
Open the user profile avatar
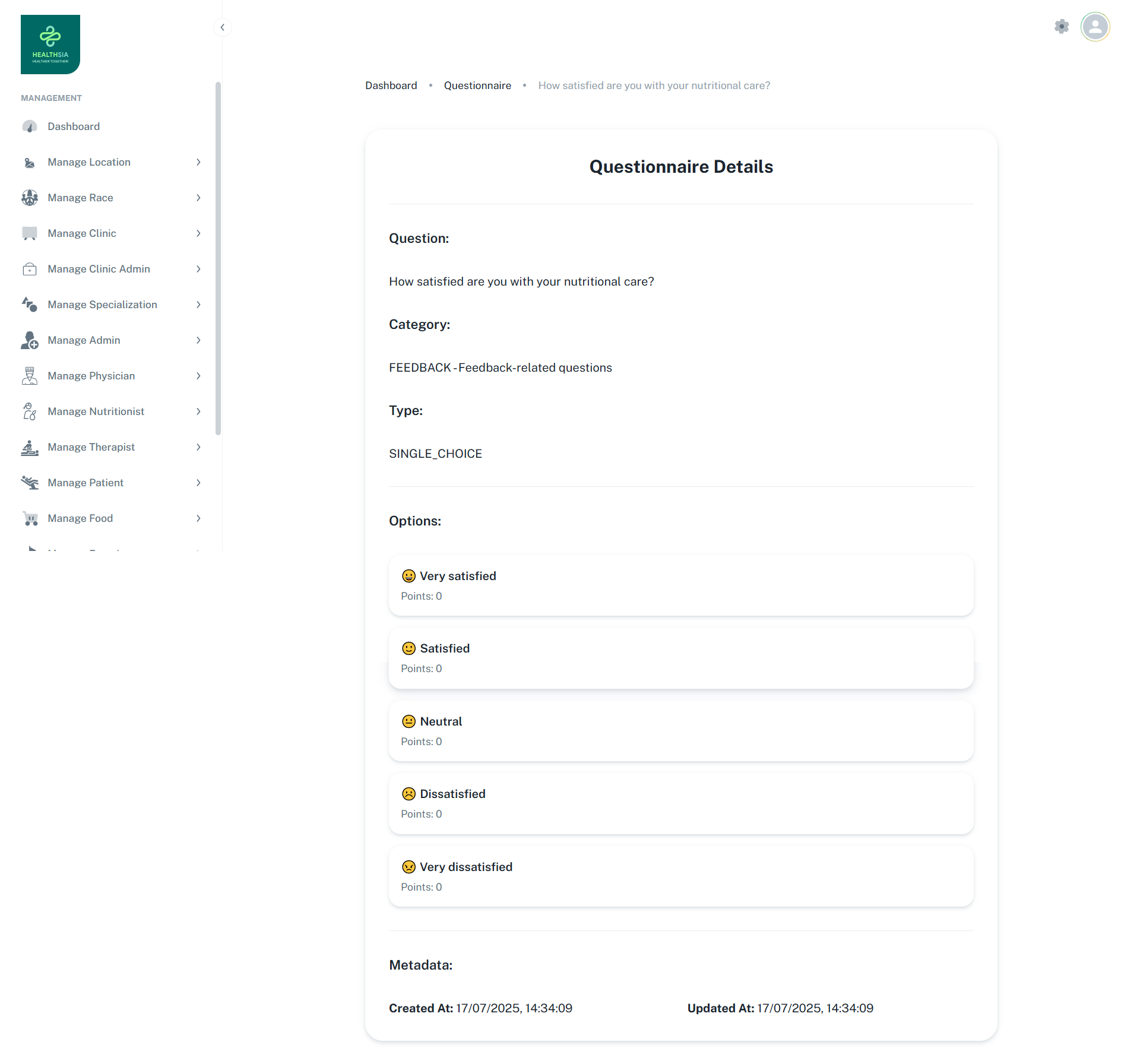pos(1095,27)
